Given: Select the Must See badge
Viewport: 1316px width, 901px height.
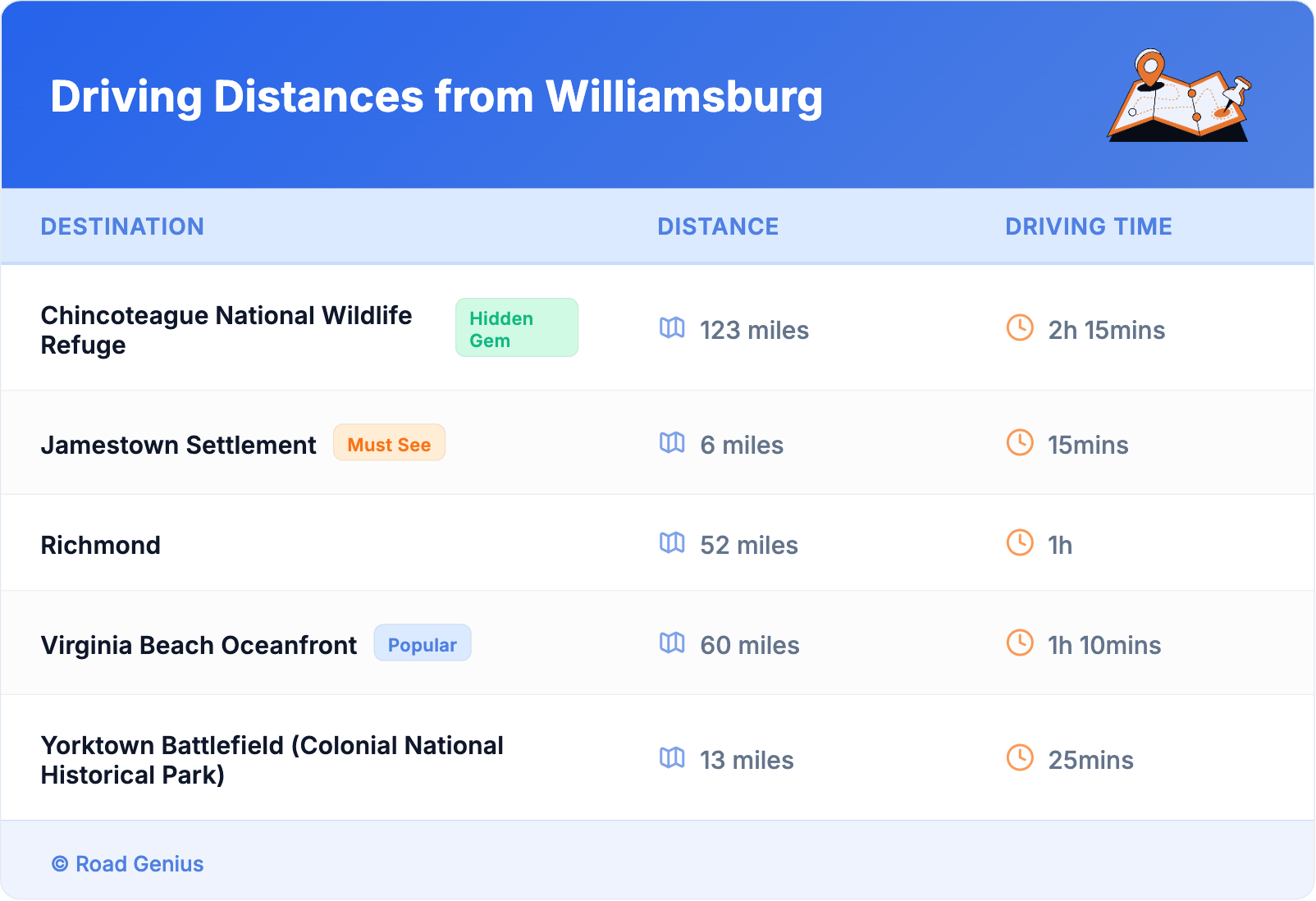Looking at the screenshot, I should click(x=389, y=444).
